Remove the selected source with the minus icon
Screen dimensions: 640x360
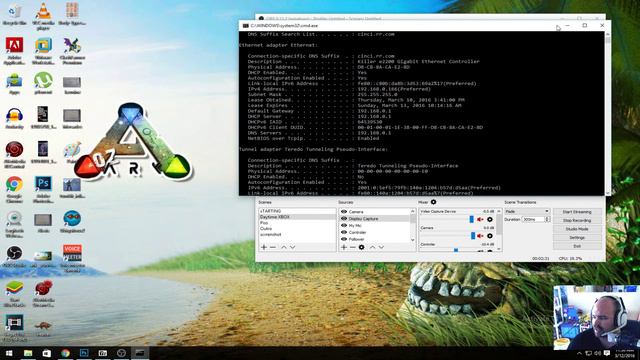[x=353, y=247]
